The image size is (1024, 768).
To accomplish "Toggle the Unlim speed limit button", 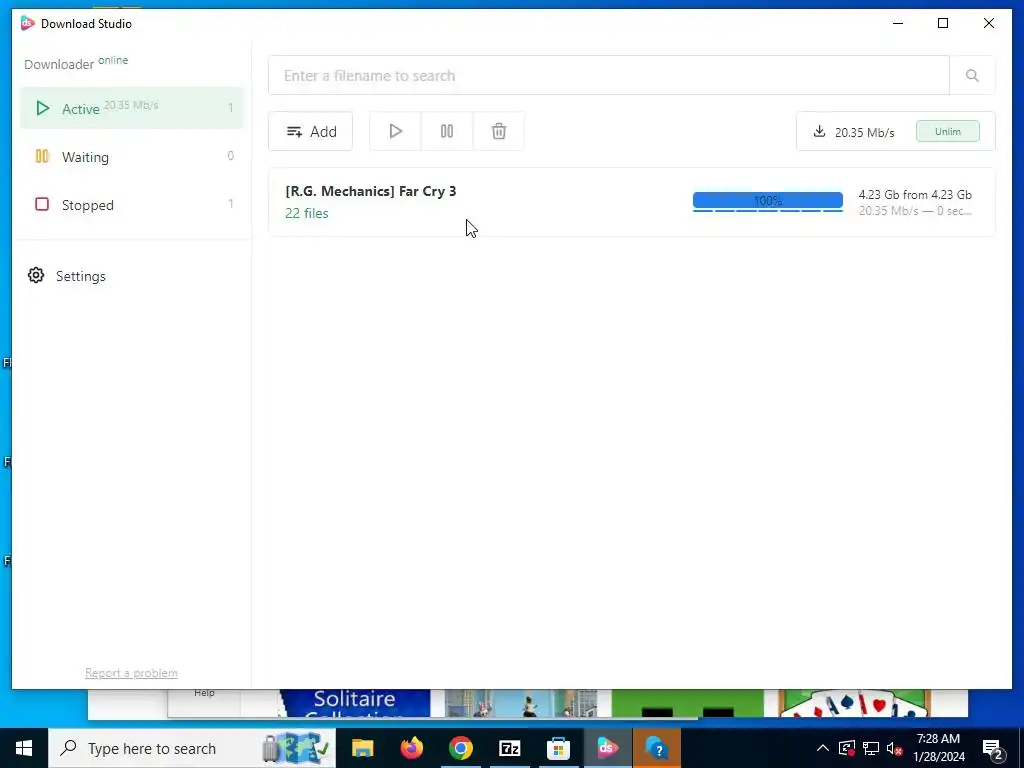I will (x=948, y=131).
